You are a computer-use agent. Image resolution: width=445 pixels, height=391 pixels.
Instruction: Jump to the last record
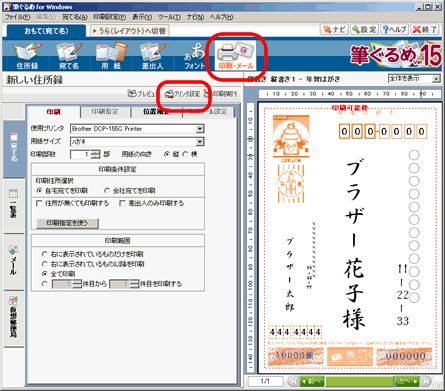point(426,381)
